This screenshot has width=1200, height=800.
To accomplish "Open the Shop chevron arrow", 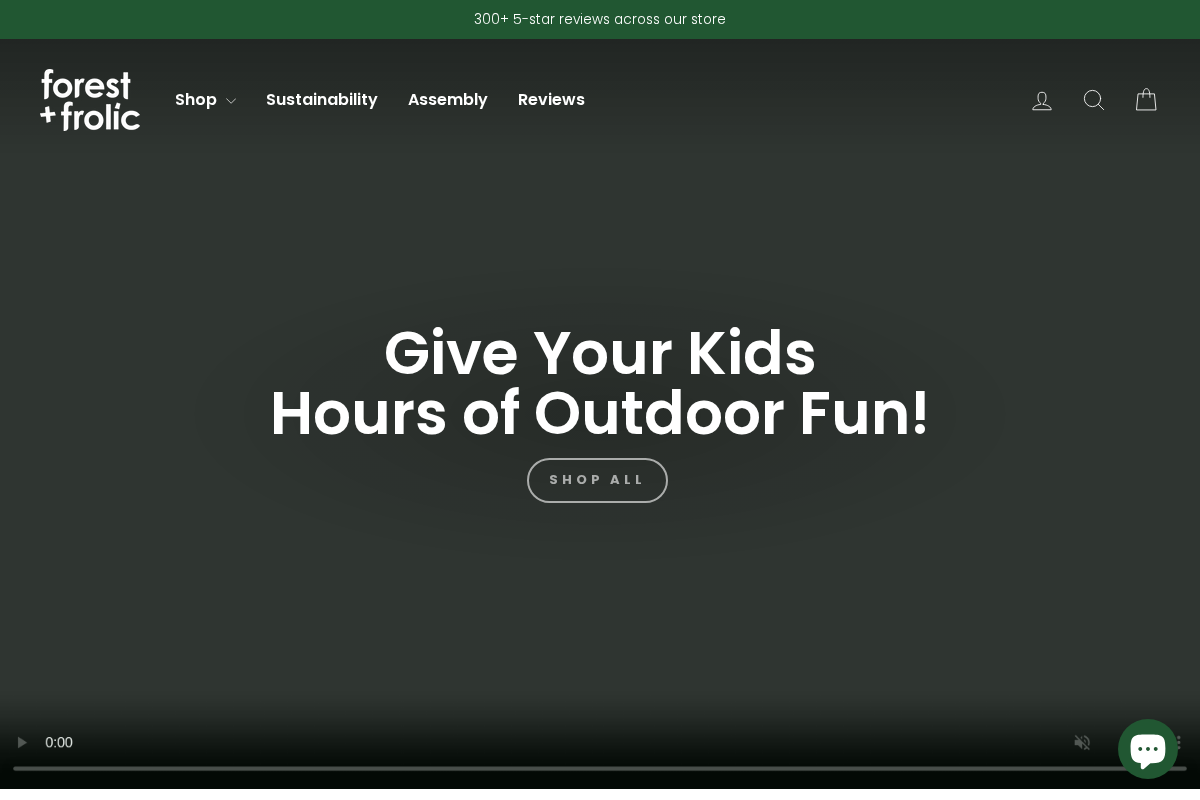I will click(x=231, y=101).
